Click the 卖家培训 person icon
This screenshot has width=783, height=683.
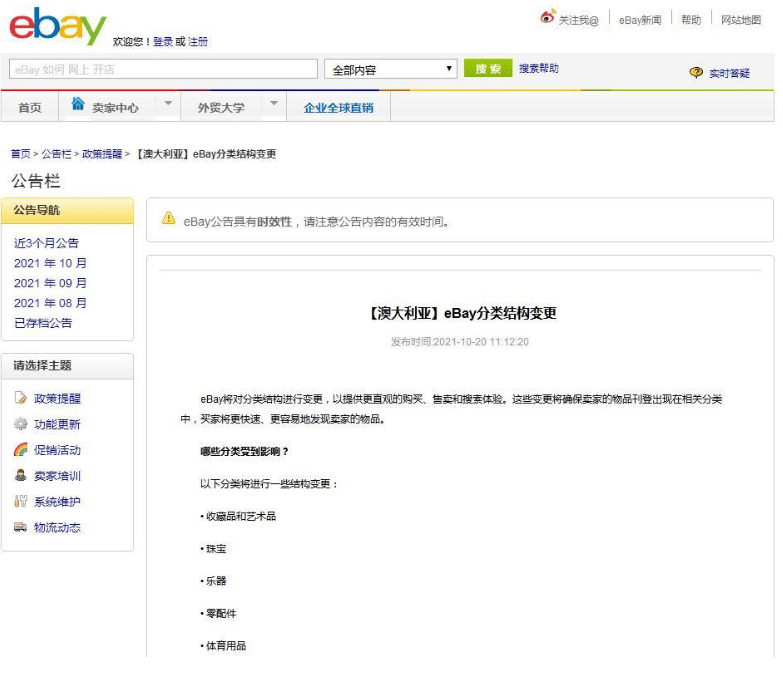click(20, 475)
